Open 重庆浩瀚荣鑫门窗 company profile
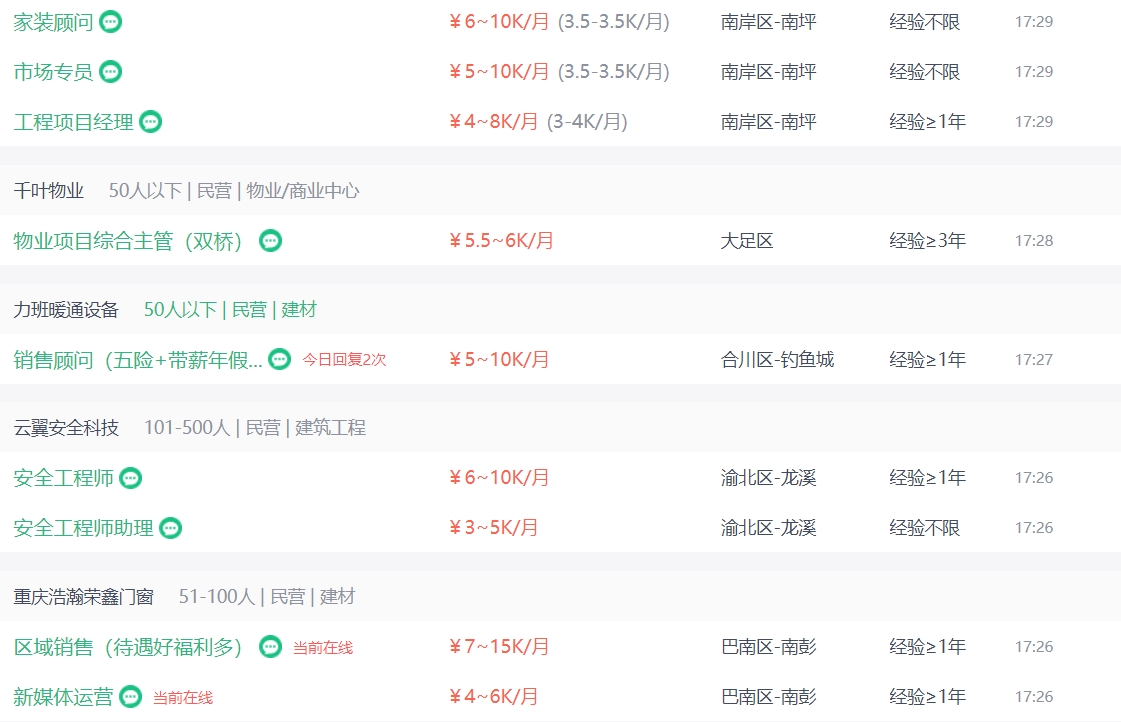Screen dimensions: 1121x722 84,597
